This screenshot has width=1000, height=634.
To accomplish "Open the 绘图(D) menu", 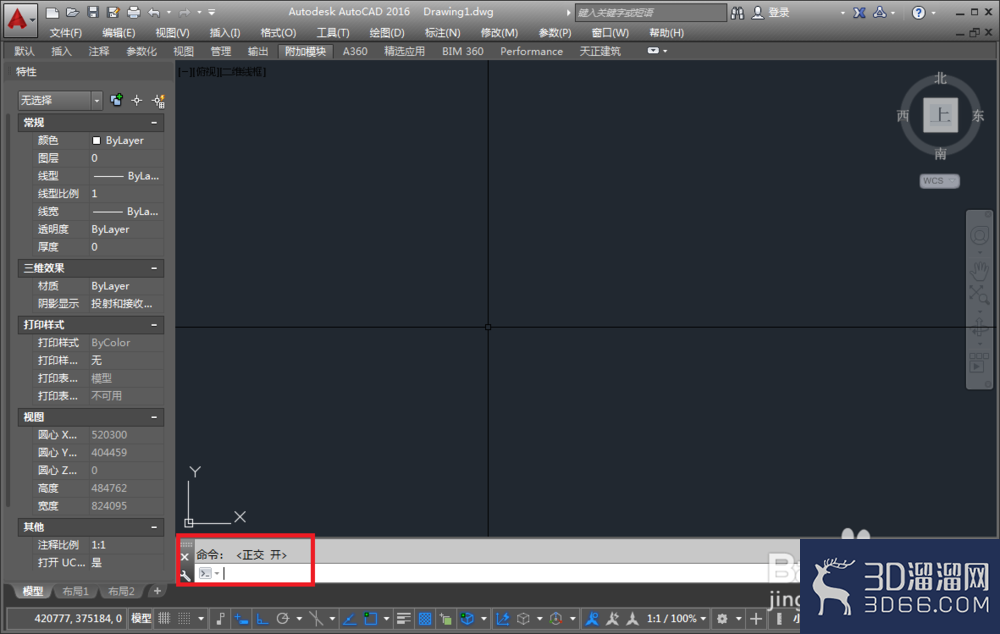I will 387,33.
